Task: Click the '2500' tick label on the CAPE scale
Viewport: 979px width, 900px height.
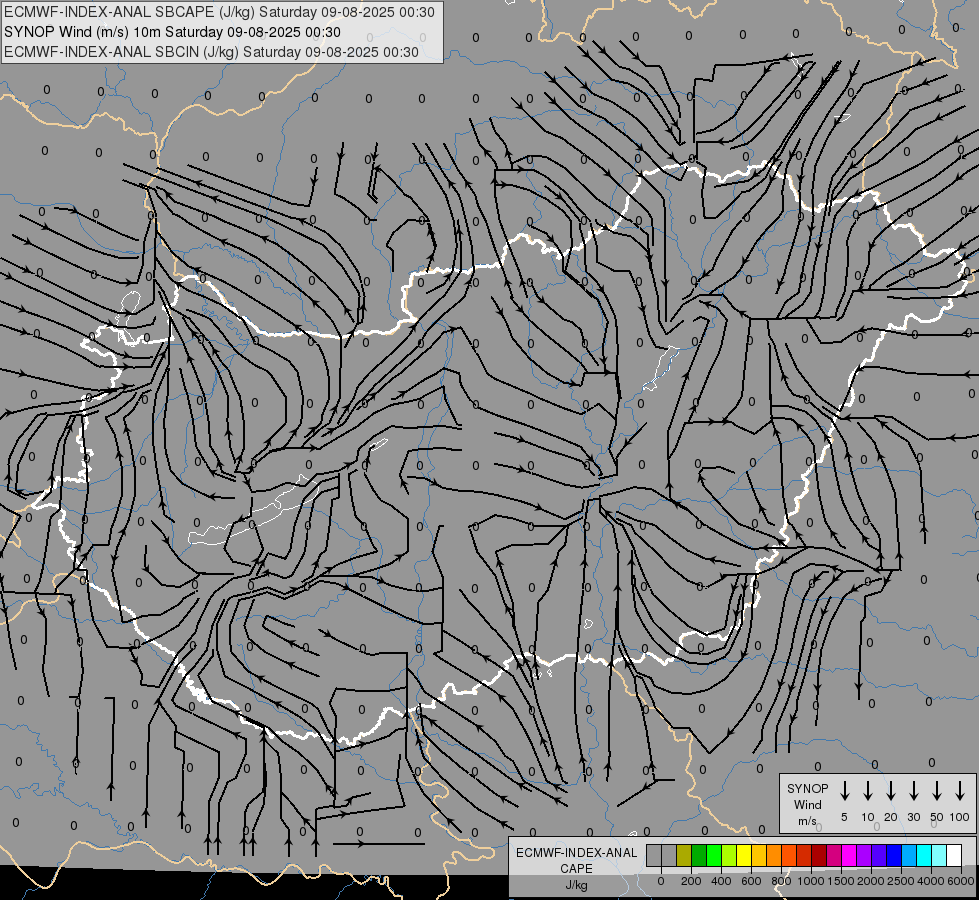Action: [901, 881]
